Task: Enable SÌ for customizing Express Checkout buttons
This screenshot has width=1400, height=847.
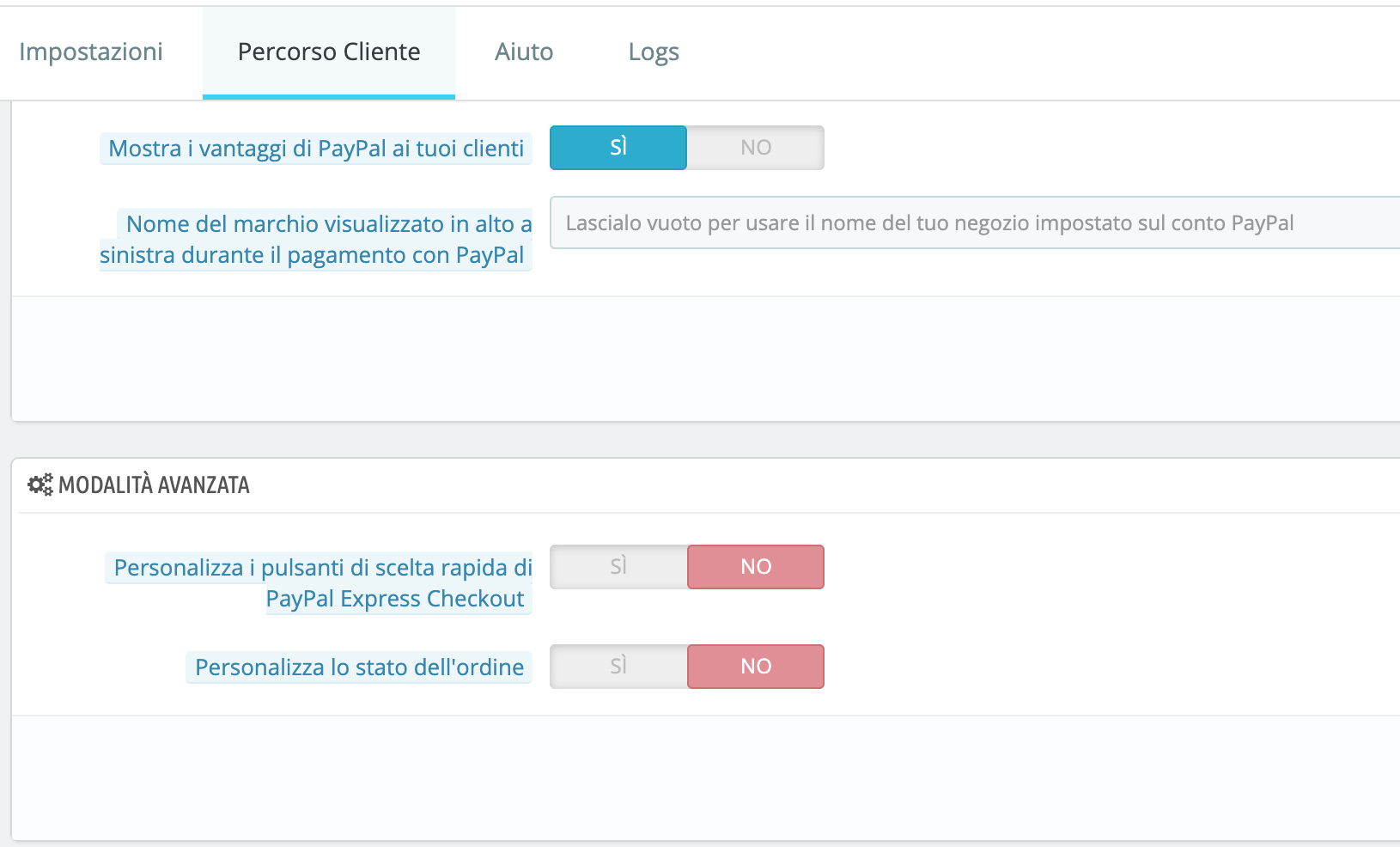Action: click(618, 567)
